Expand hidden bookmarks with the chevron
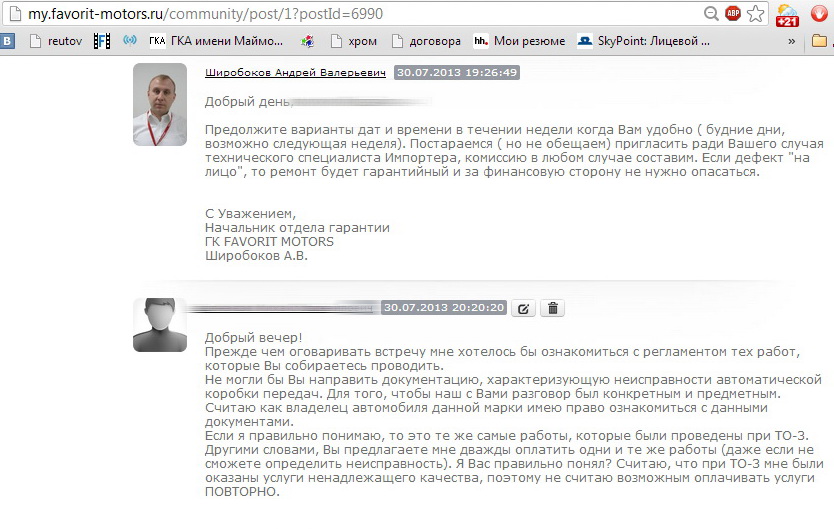Image resolution: width=834 pixels, height=529 pixels. coord(791,41)
